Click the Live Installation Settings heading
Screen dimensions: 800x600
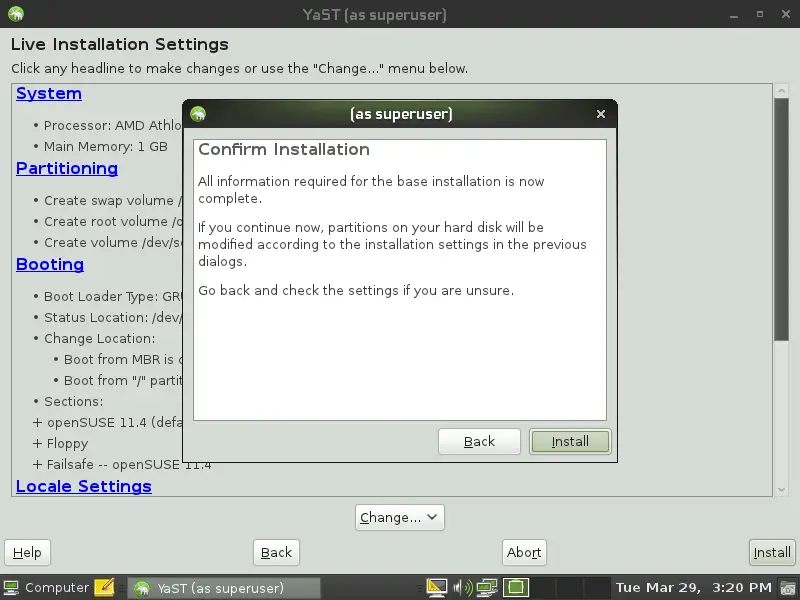(x=119, y=44)
